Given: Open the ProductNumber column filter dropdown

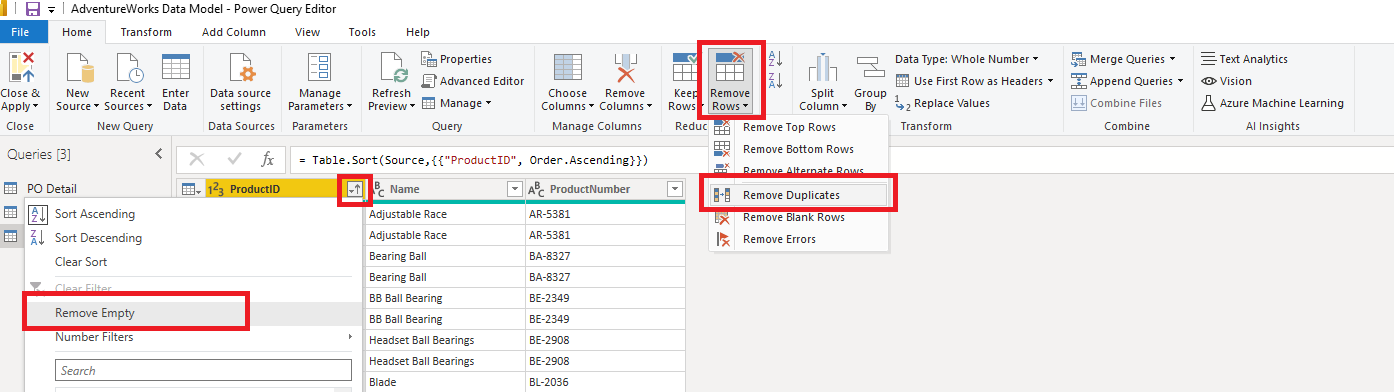Looking at the screenshot, I should click(675, 189).
